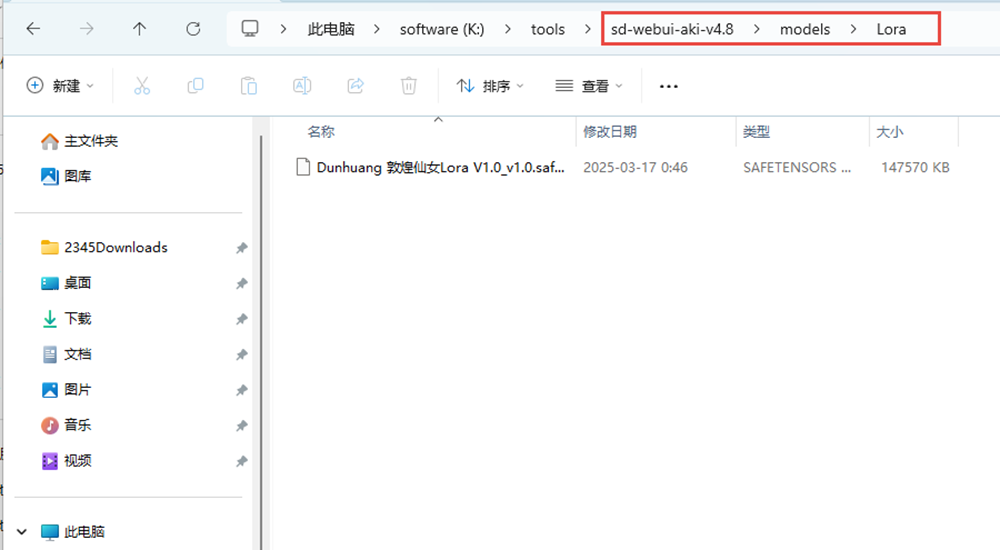Click the Rename icon in toolbar

pyautogui.click(x=302, y=85)
